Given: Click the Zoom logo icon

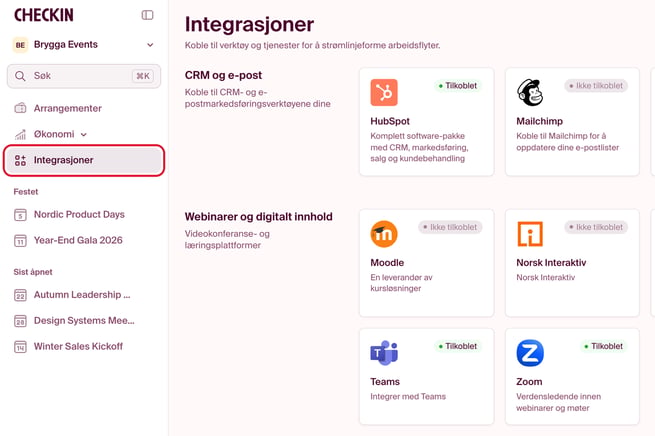Looking at the screenshot, I should tap(530, 353).
